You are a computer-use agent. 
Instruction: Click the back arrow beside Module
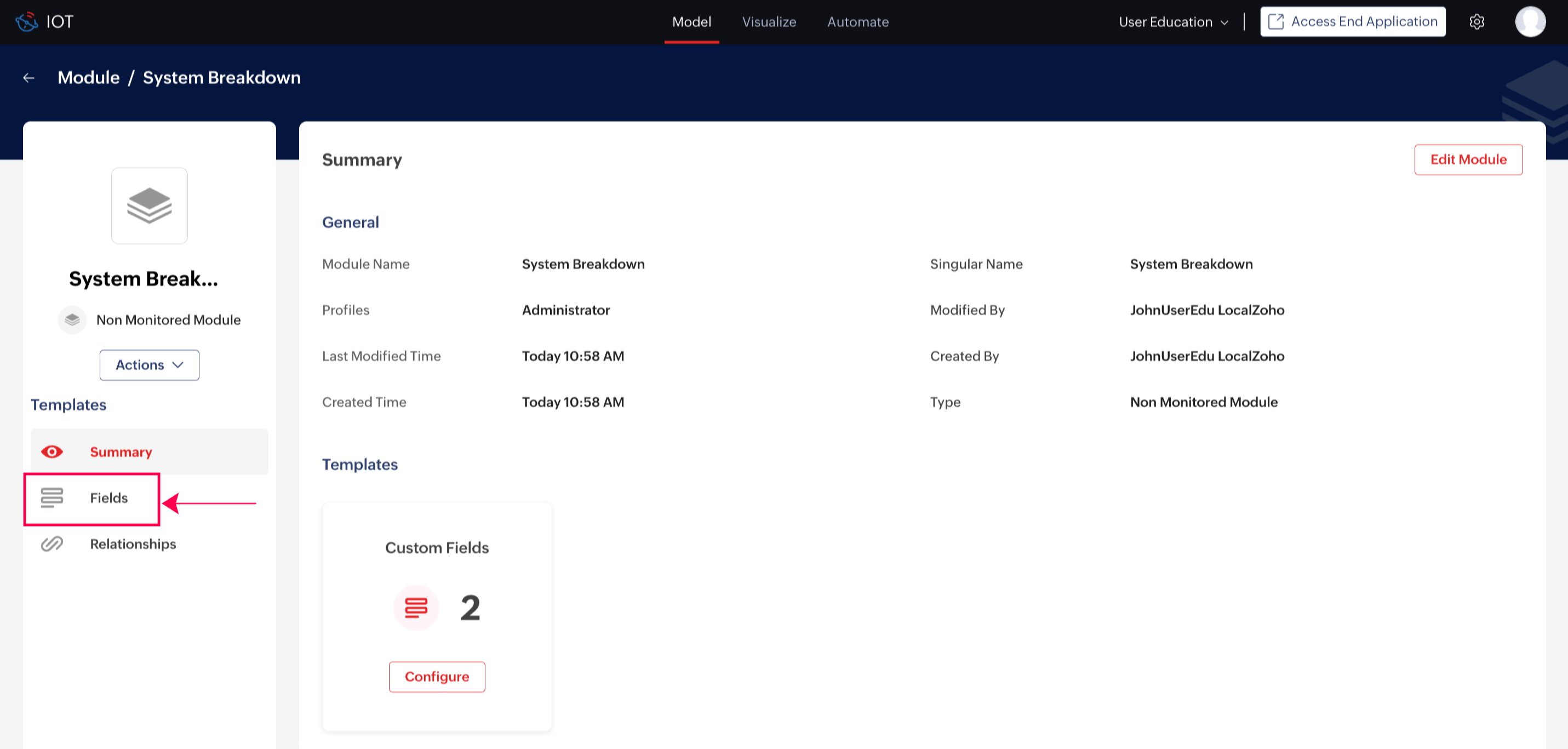28,78
